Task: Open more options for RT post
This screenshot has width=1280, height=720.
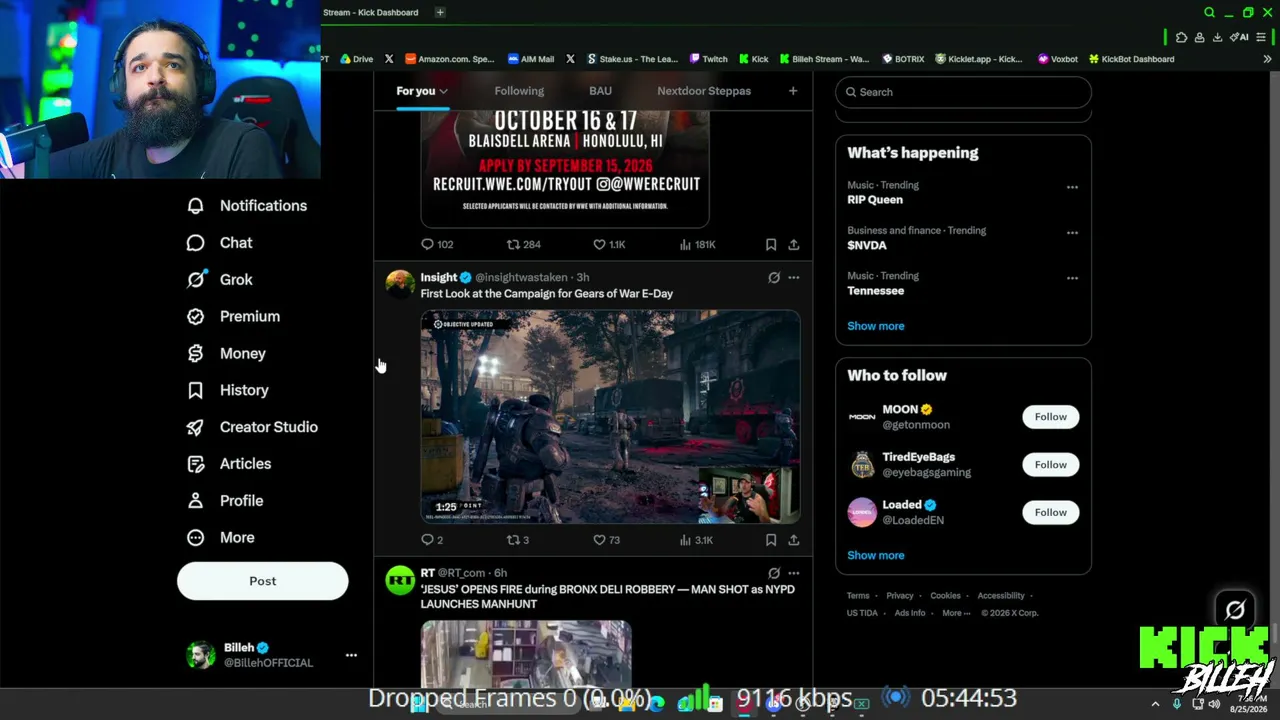Action: point(794,573)
